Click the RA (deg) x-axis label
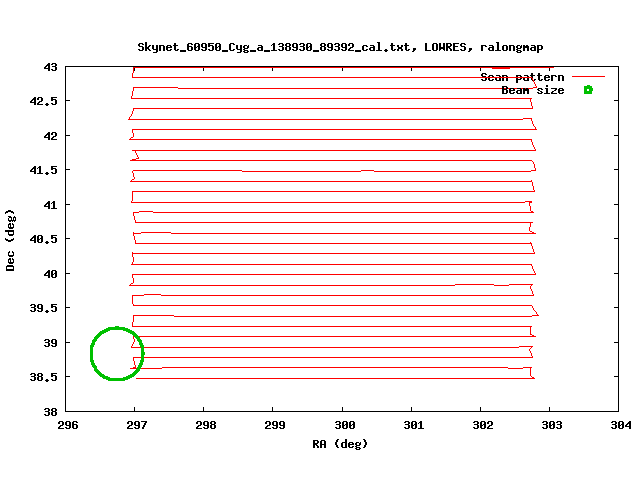Viewport: 640px width, 480px height. point(340,443)
